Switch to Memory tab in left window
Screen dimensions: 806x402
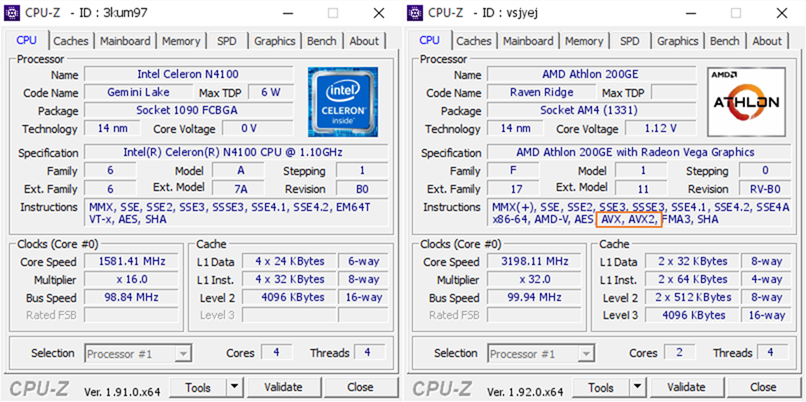pos(181,41)
